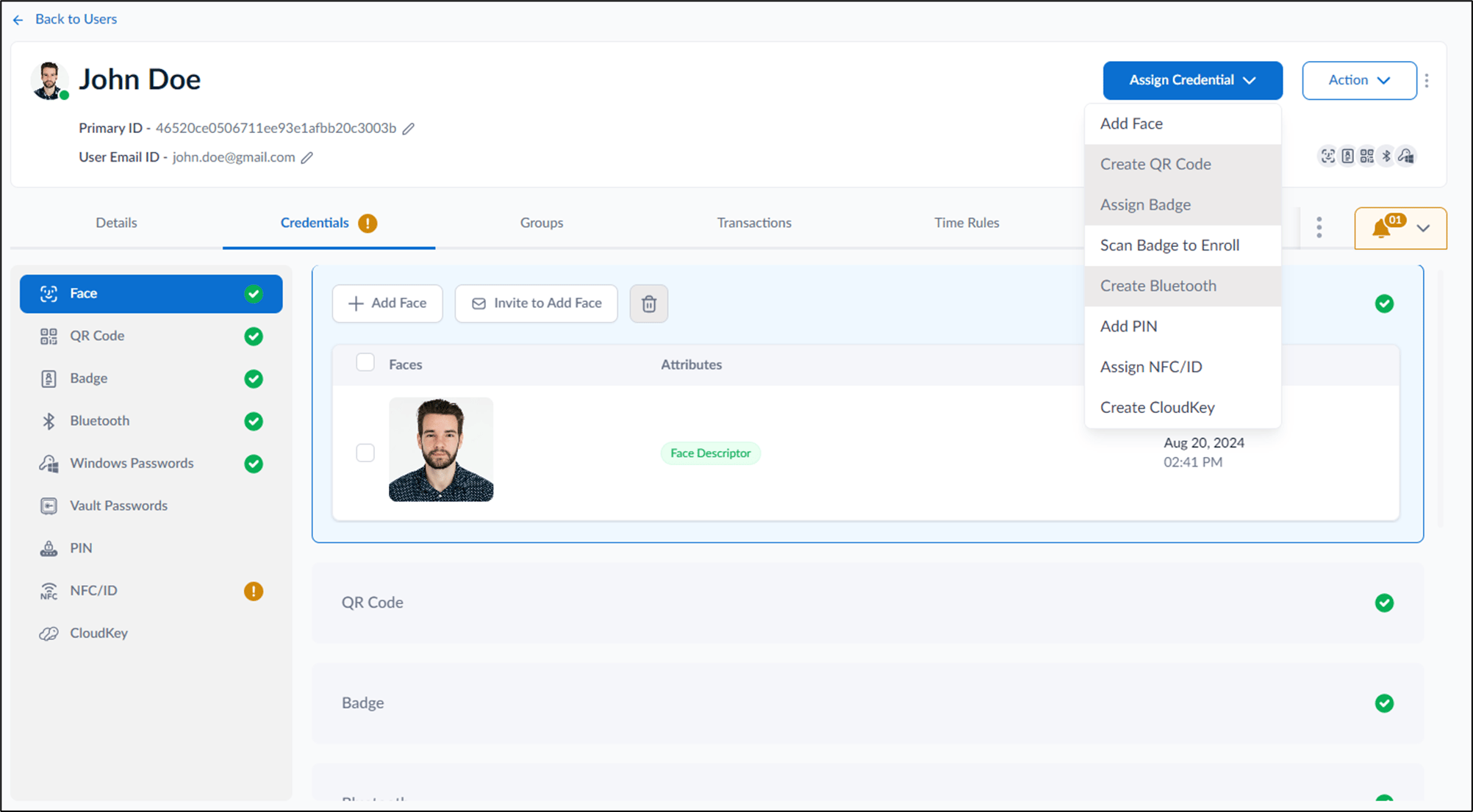The image size is (1473, 812).
Task: Click John Doe's profile avatar
Action: click(49, 81)
